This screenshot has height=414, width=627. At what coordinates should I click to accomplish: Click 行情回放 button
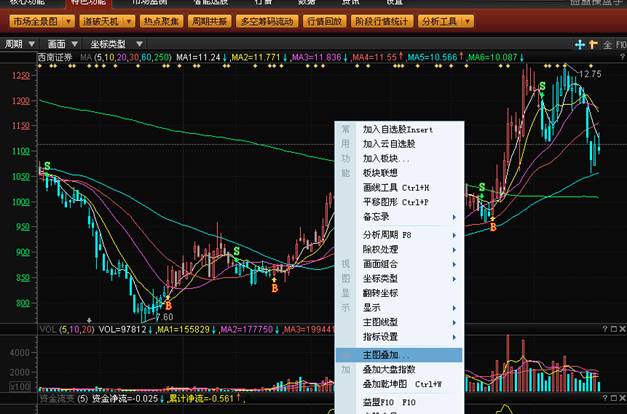coord(324,22)
